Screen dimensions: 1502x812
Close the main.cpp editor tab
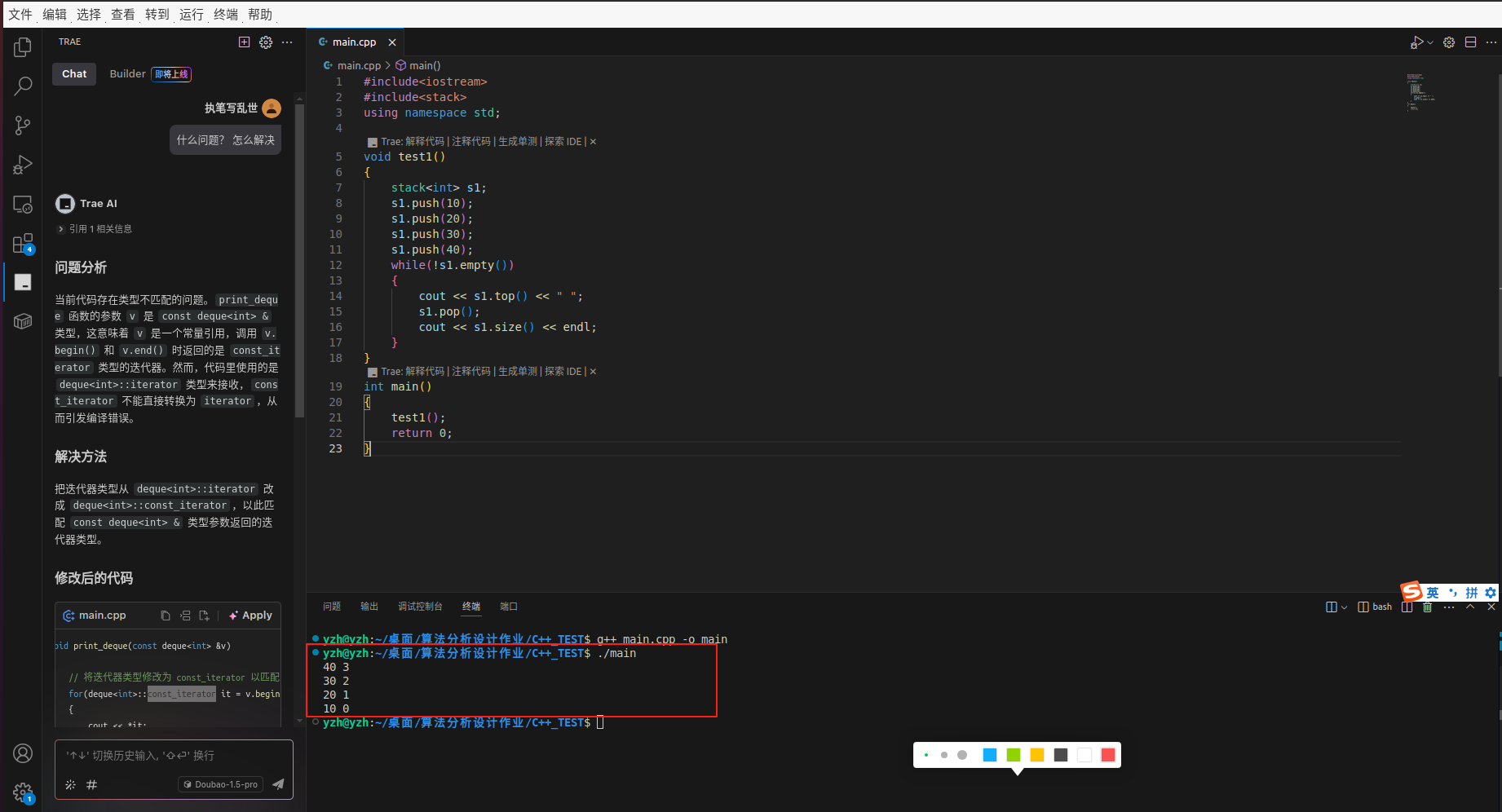392,42
